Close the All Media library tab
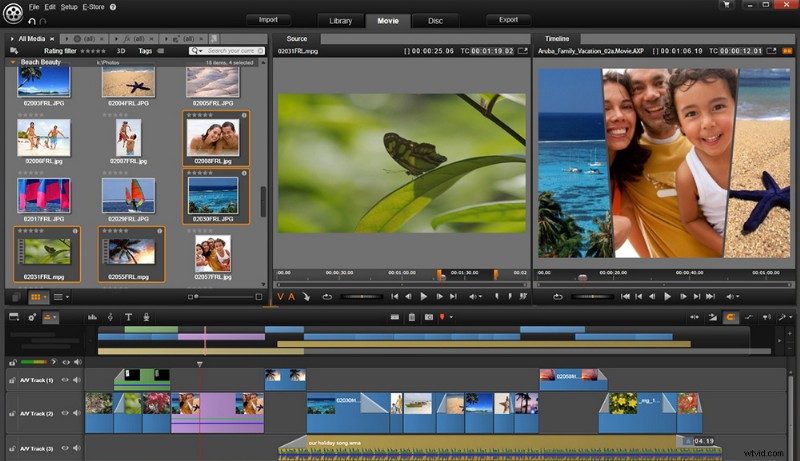Screen dimensions: 800x461 click(52, 39)
